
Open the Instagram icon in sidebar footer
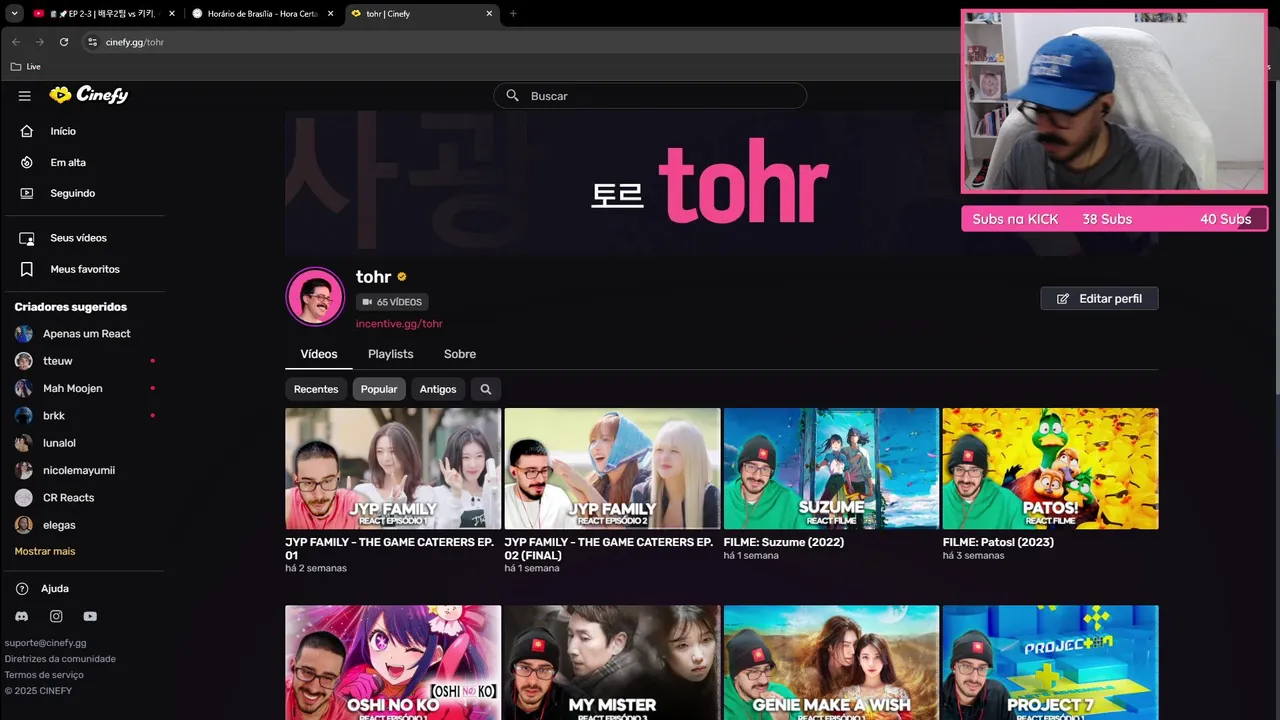pos(56,617)
